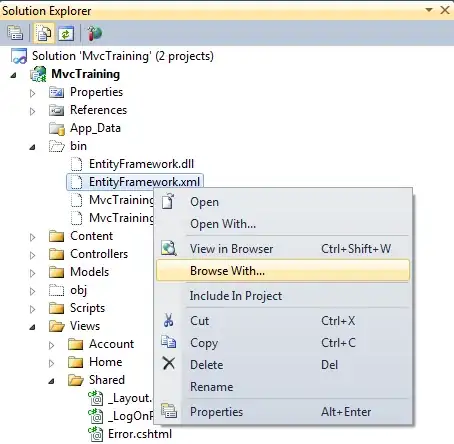
Task: Click the Delete X icon in context menu
Action: pos(169,363)
